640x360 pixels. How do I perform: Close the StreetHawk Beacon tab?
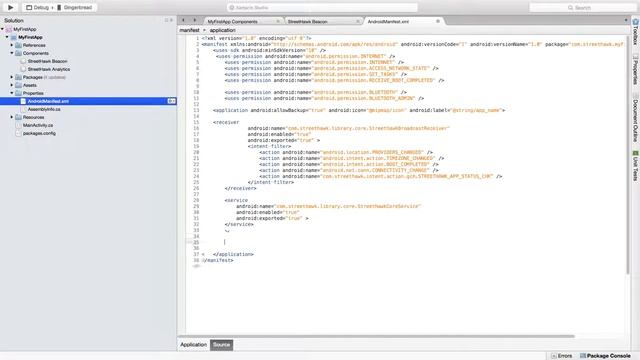[x=358, y=21]
